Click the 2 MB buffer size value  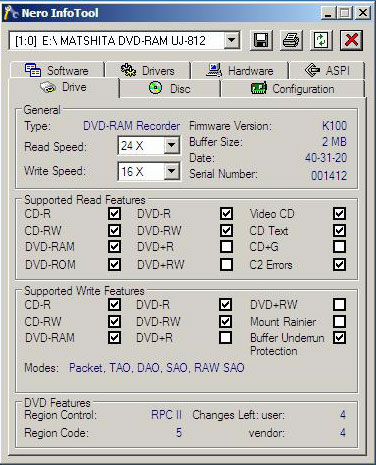334,142
